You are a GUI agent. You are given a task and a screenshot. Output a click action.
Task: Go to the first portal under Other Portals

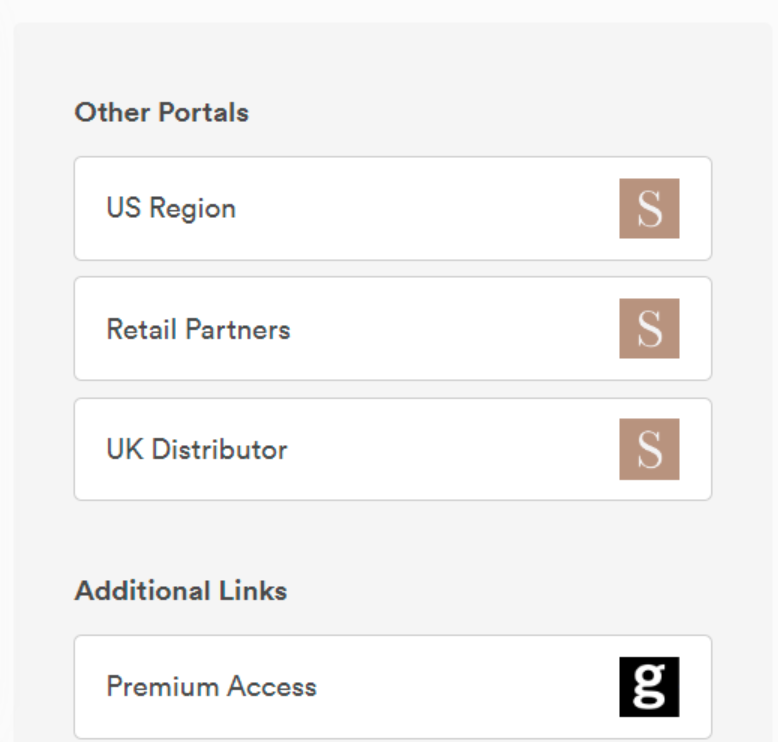click(393, 208)
